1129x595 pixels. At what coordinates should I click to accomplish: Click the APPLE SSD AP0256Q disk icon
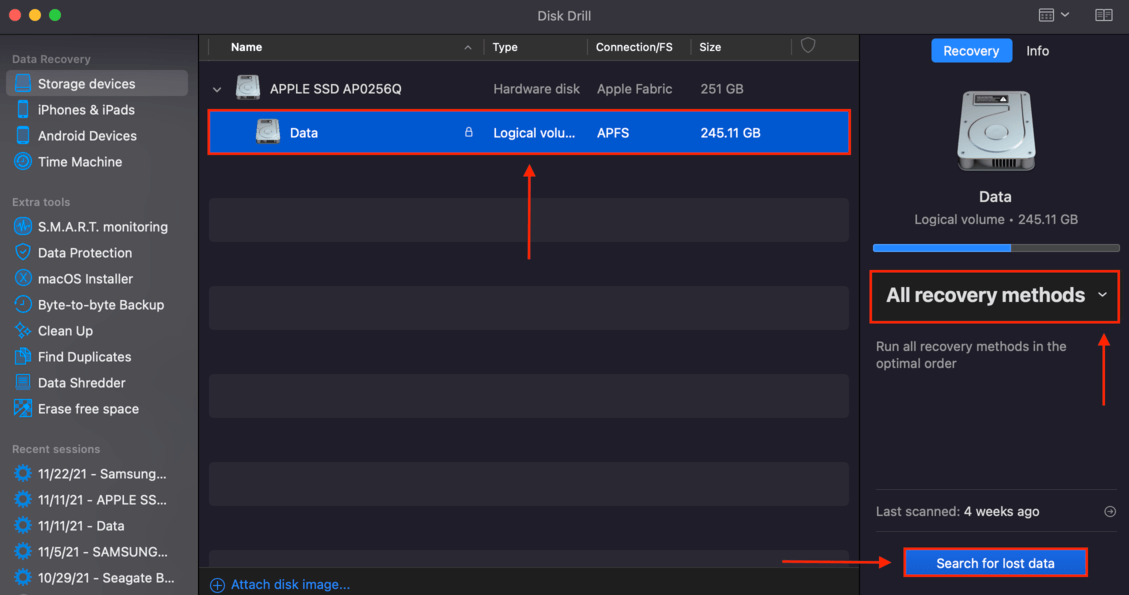(248, 88)
